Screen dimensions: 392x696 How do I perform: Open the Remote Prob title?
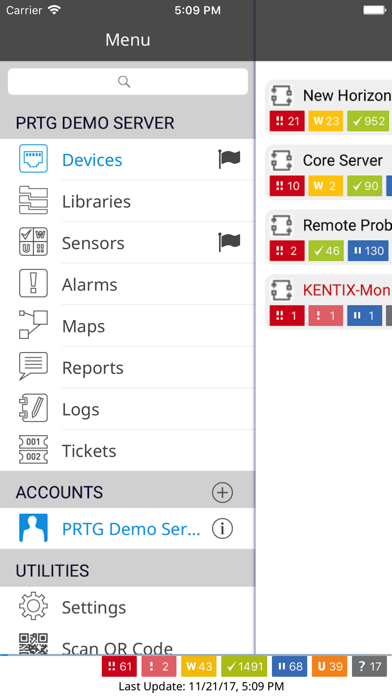click(x=347, y=225)
